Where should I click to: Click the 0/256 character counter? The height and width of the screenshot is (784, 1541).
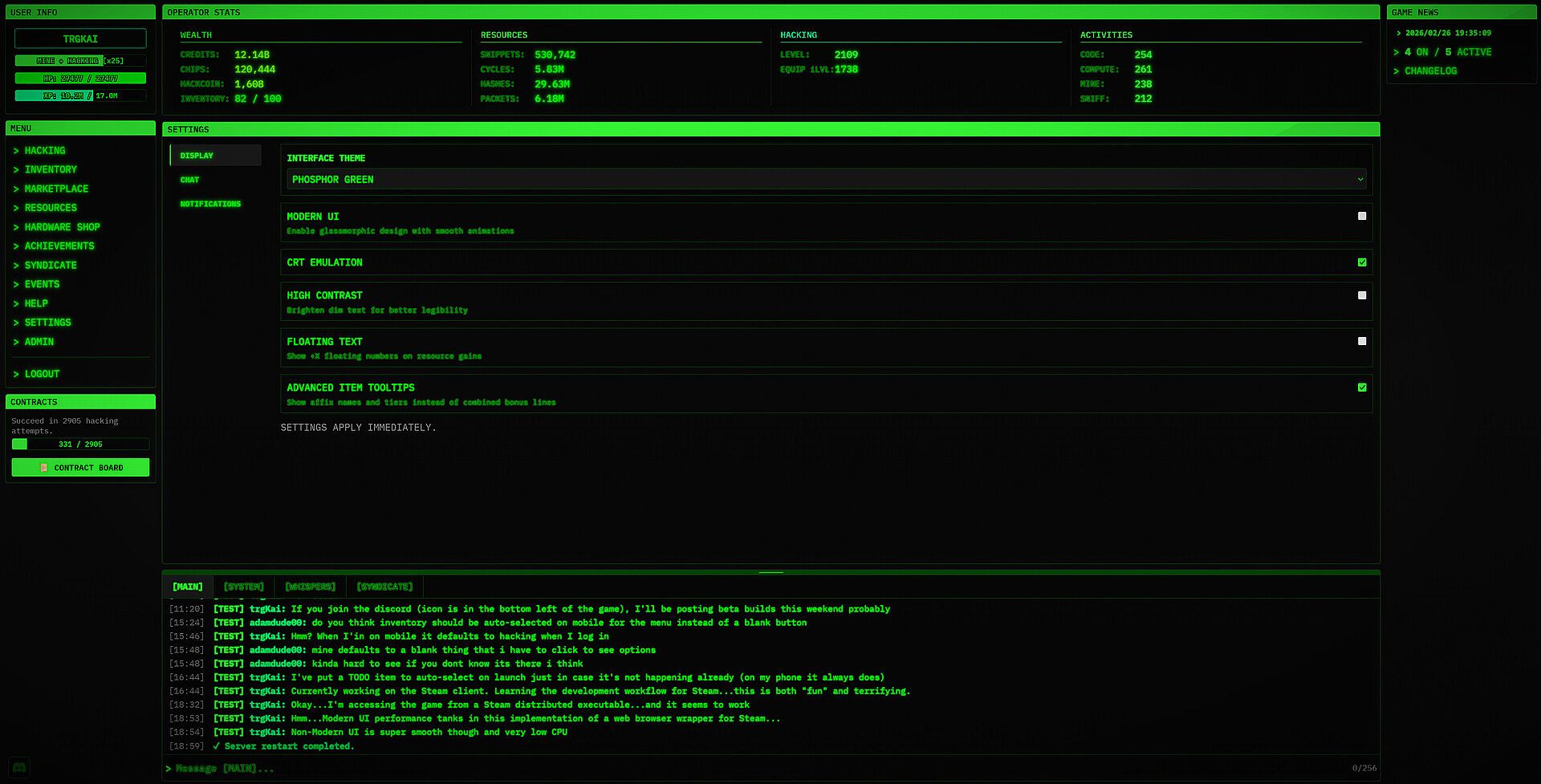point(1364,768)
